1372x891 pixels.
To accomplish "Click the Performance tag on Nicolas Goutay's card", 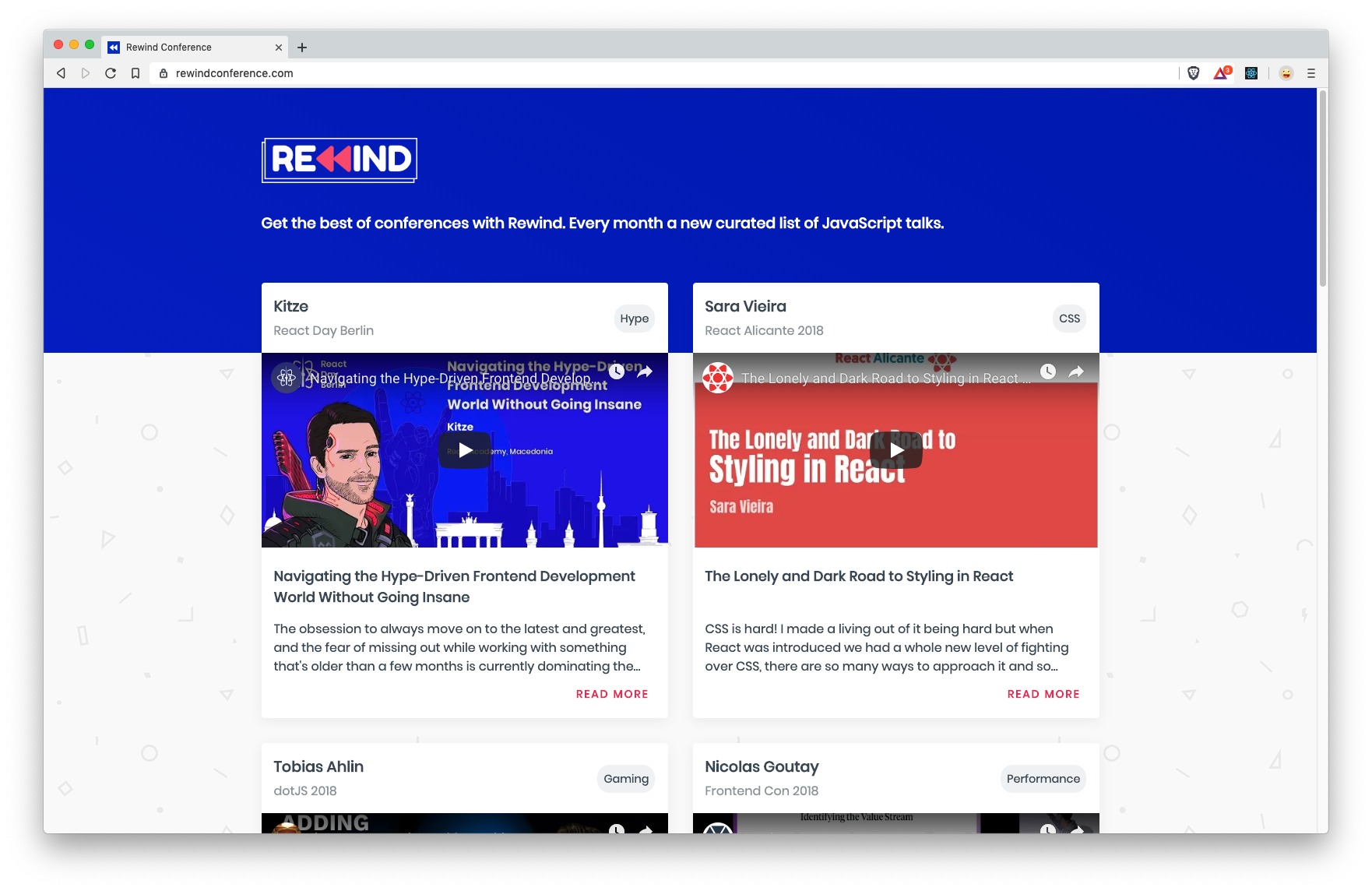I will 1043,778.
